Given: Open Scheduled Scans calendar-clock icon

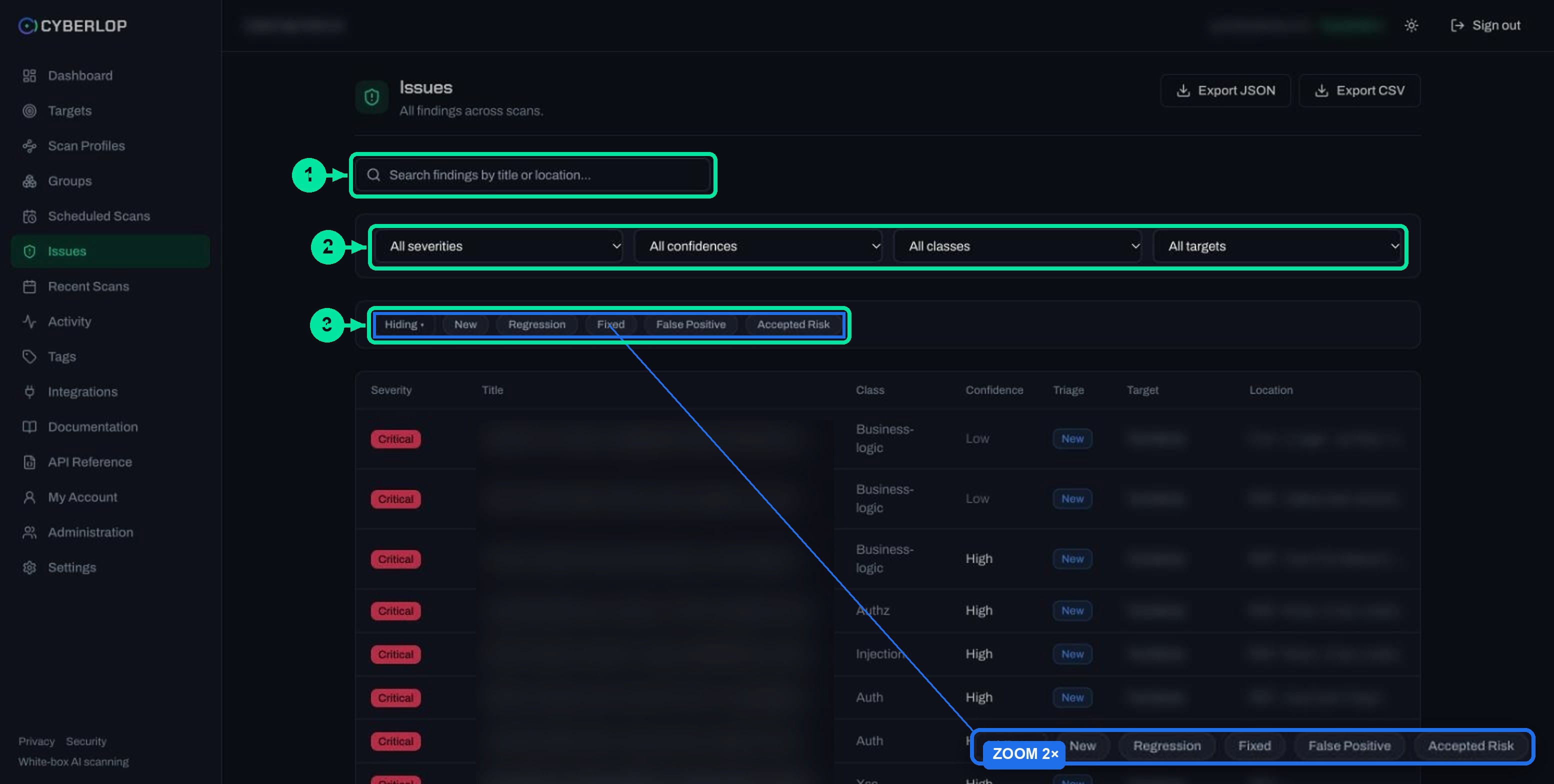Looking at the screenshot, I should tap(29, 216).
